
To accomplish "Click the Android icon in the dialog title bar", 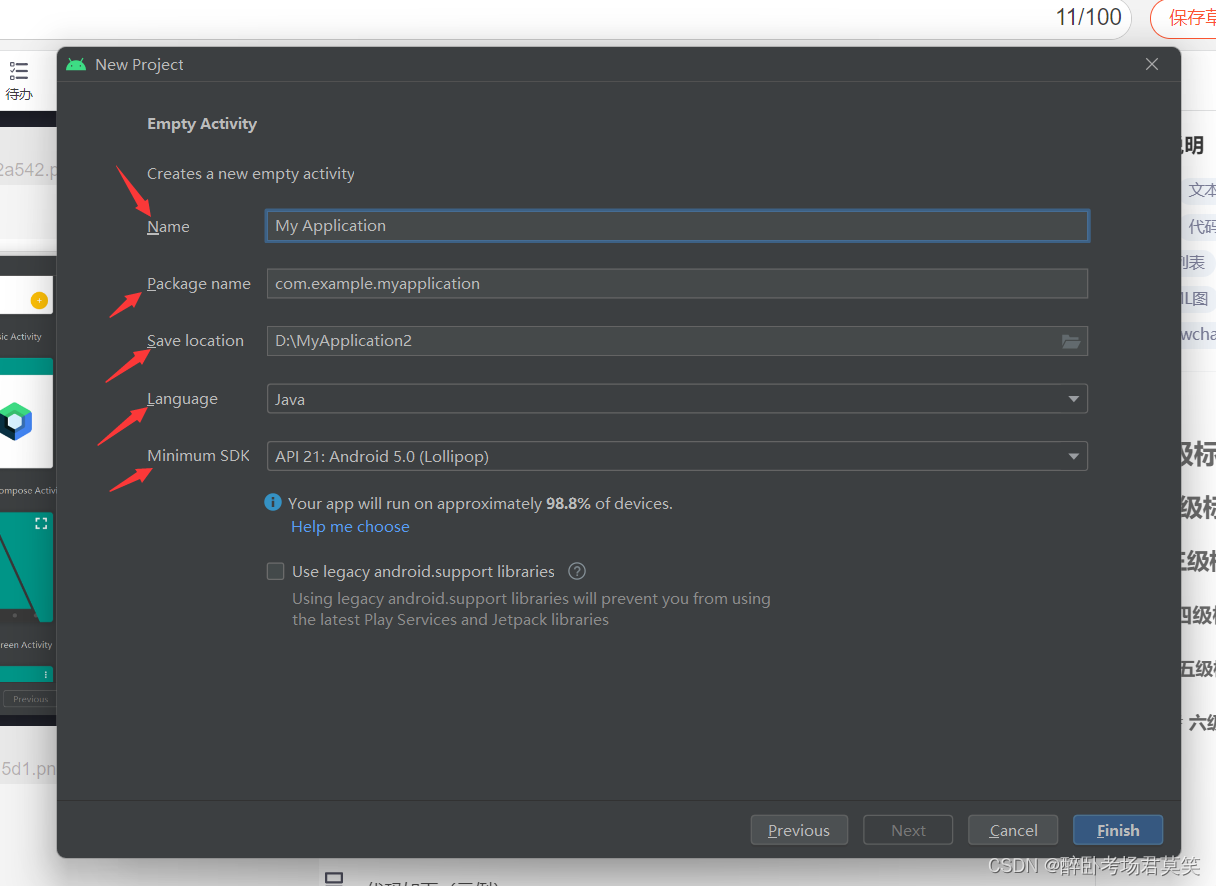I will tap(76, 64).
